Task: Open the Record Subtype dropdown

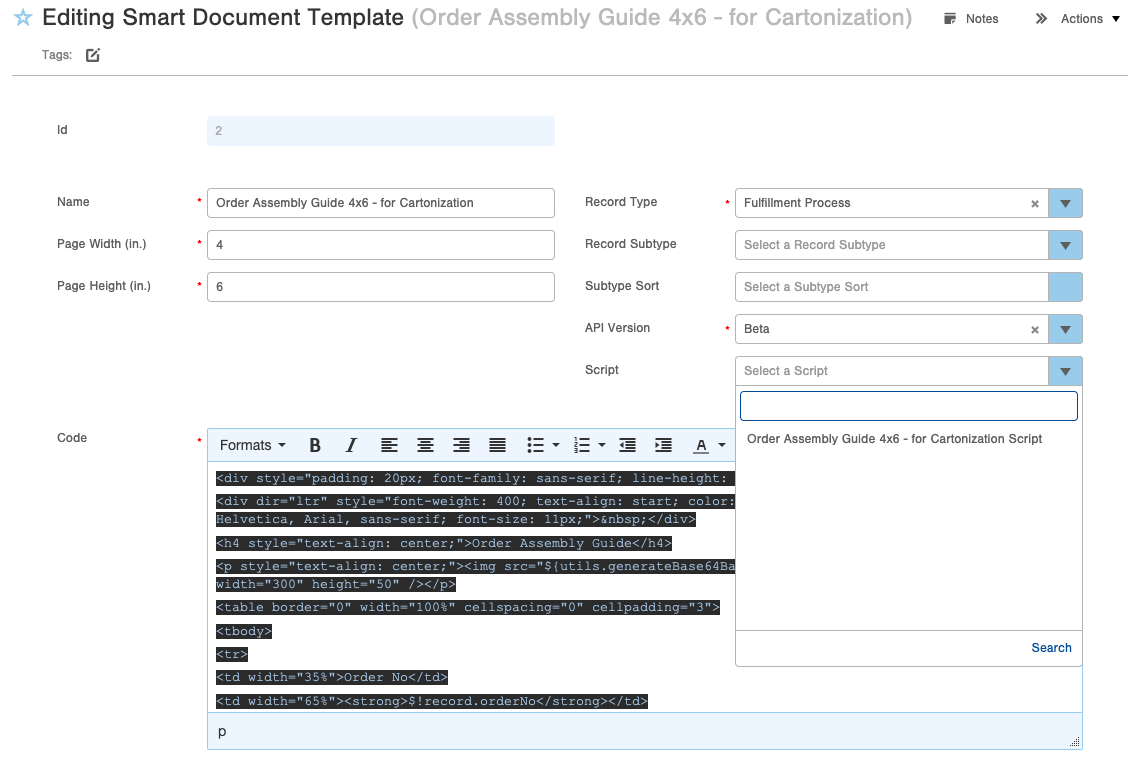Action: [1064, 245]
